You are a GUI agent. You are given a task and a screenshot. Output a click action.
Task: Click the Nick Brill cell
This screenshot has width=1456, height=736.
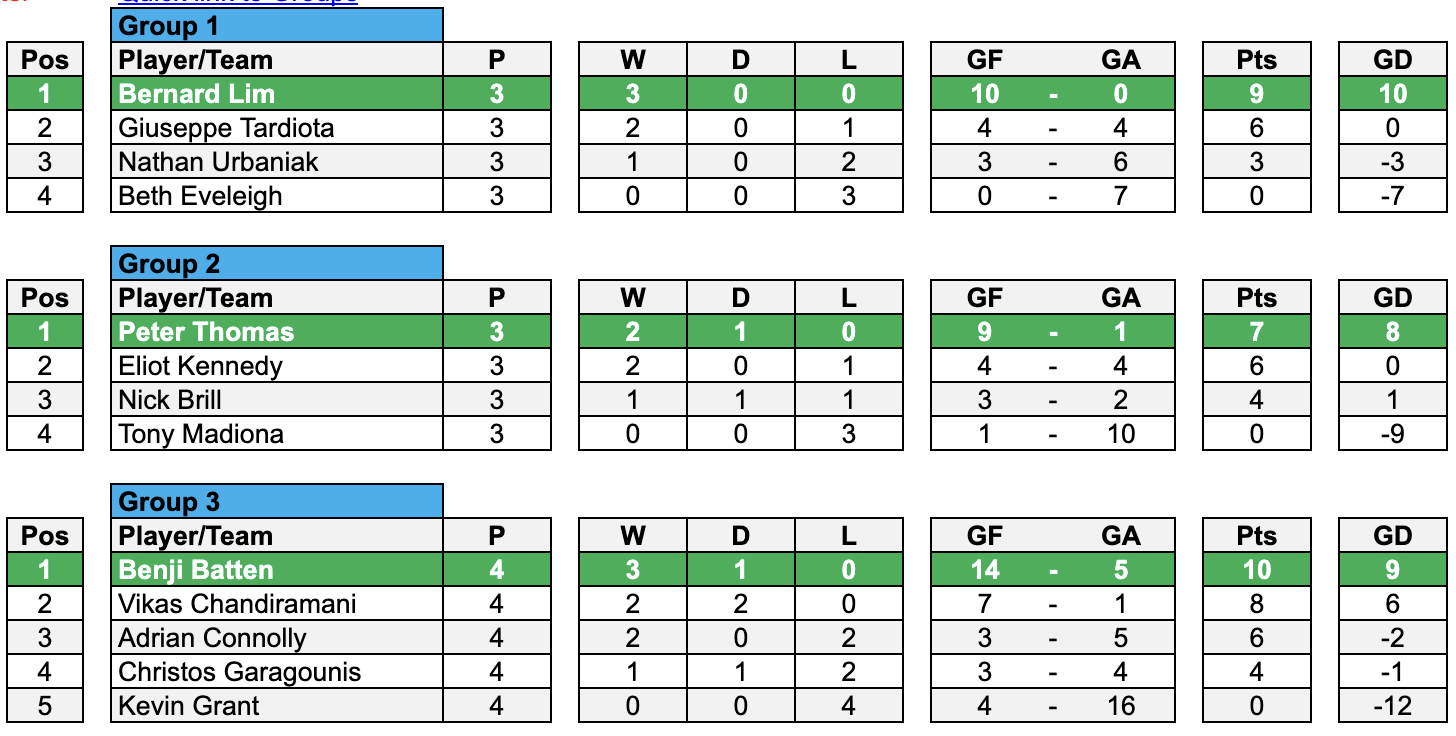tap(277, 400)
